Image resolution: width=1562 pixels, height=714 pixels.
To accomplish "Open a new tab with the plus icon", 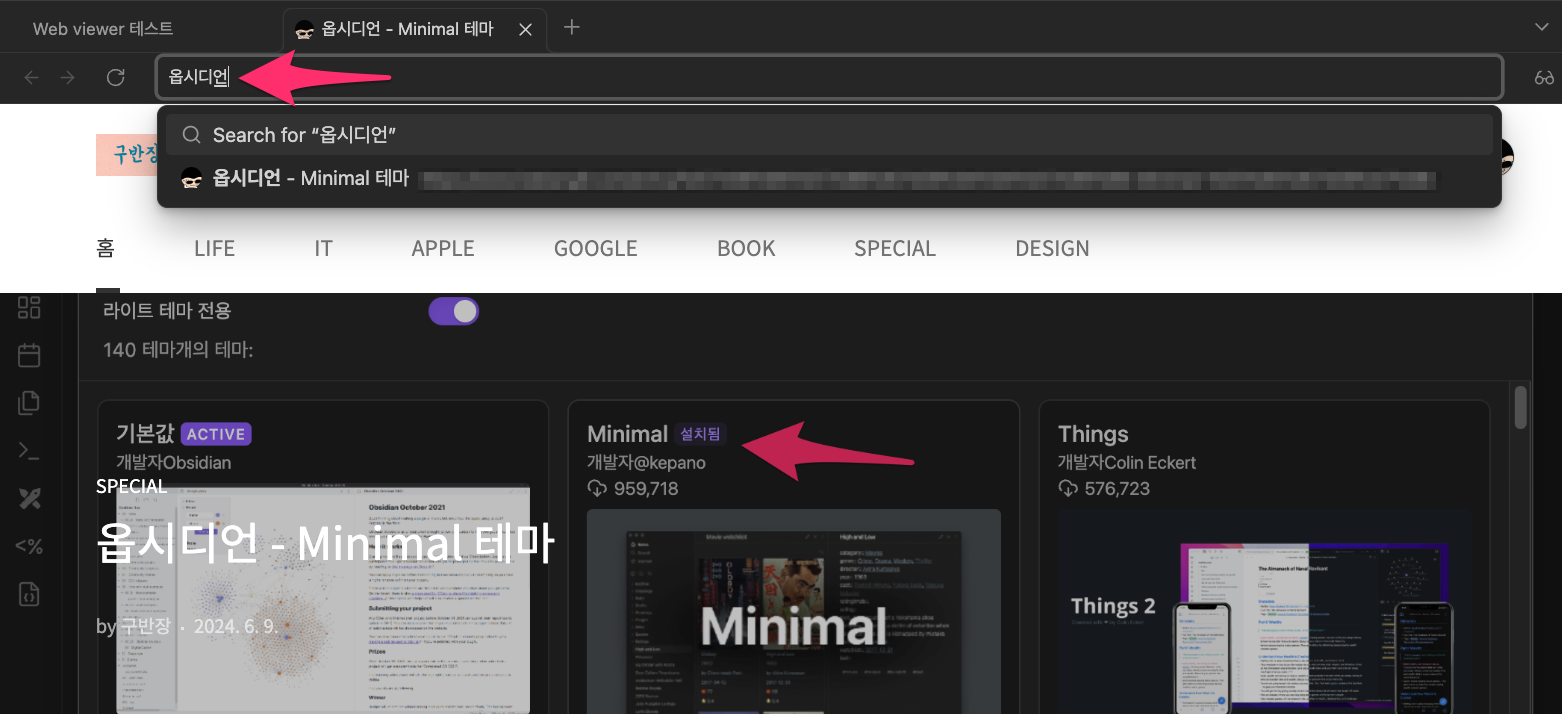I will (x=572, y=27).
